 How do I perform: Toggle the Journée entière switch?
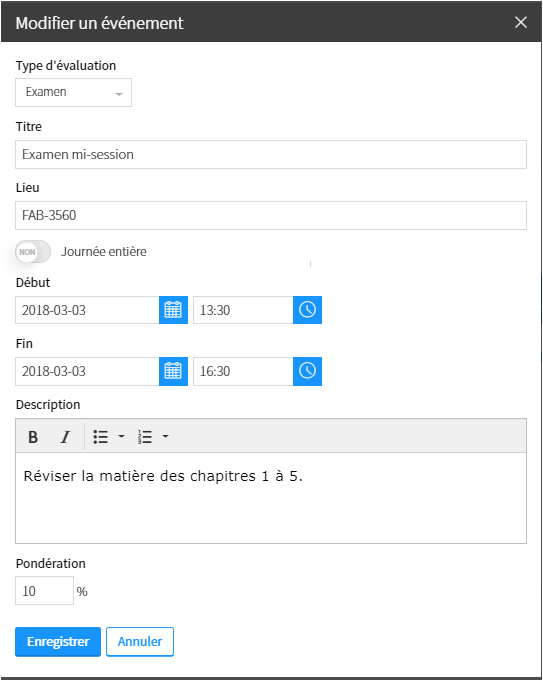pos(33,252)
